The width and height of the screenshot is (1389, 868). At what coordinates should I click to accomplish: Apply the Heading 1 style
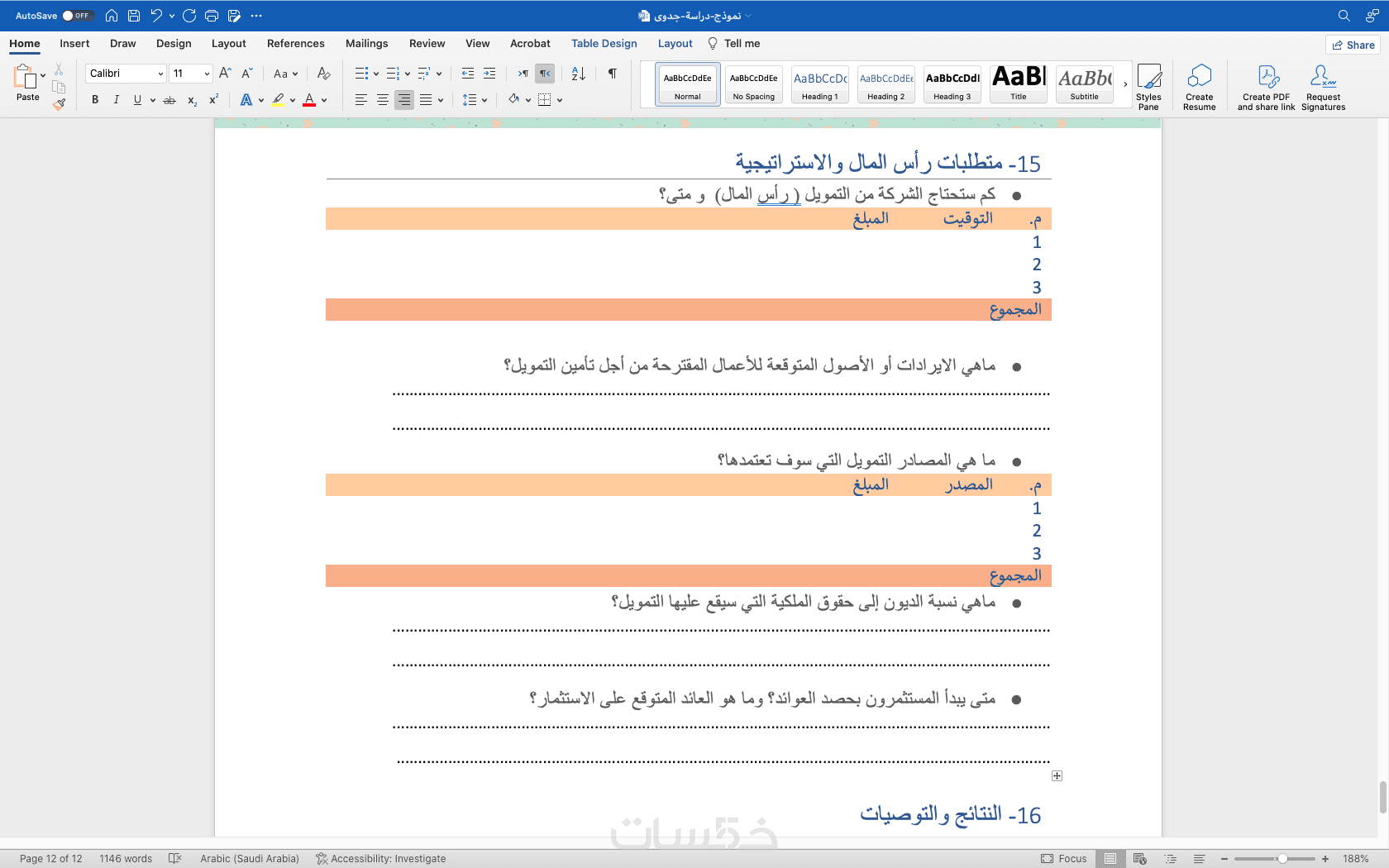click(820, 84)
